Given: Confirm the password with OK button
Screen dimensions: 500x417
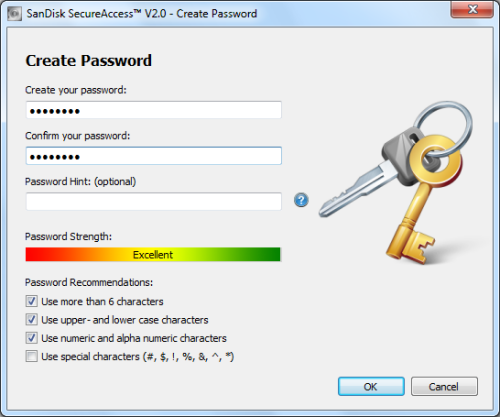Looking at the screenshot, I should (x=371, y=387).
